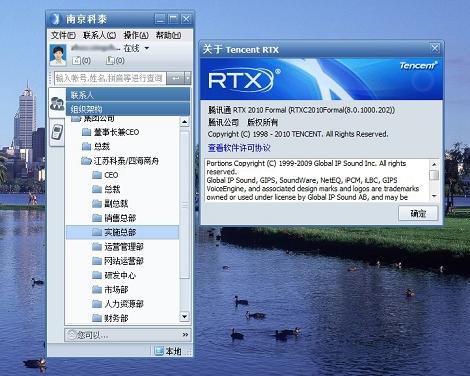Select the 网站运营部 folder
This screenshot has width=470, height=376.
(x=118, y=261)
